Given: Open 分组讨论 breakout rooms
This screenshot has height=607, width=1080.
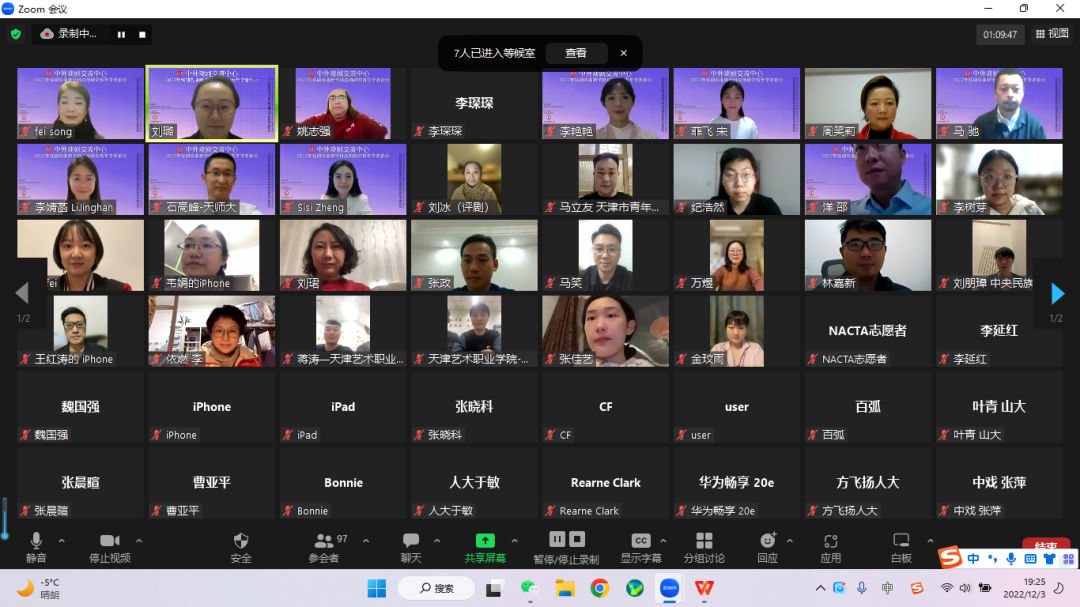Looking at the screenshot, I should tap(704, 542).
